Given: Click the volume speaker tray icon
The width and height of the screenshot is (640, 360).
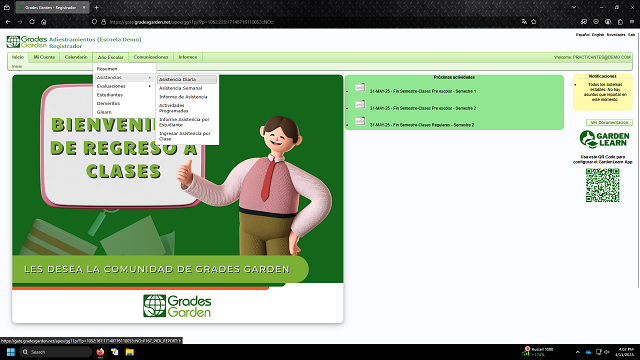Looking at the screenshot, I should point(607,352).
